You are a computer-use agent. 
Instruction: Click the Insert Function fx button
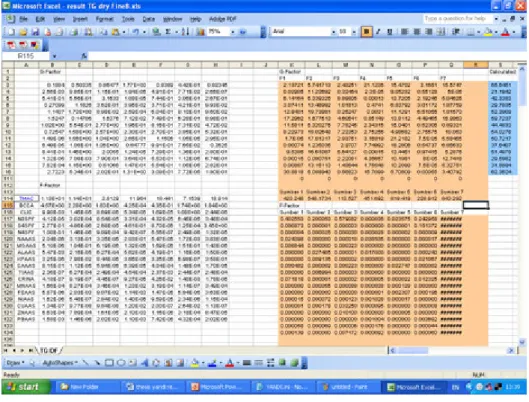[x=84, y=56]
